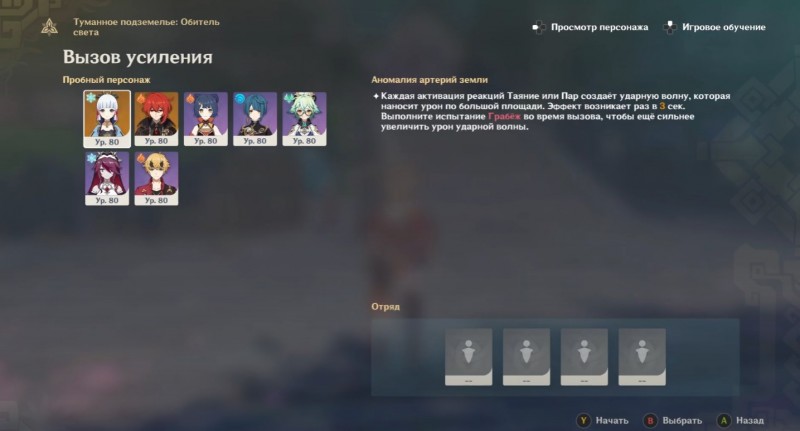Click the second empty party slot

tap(527, 357)
